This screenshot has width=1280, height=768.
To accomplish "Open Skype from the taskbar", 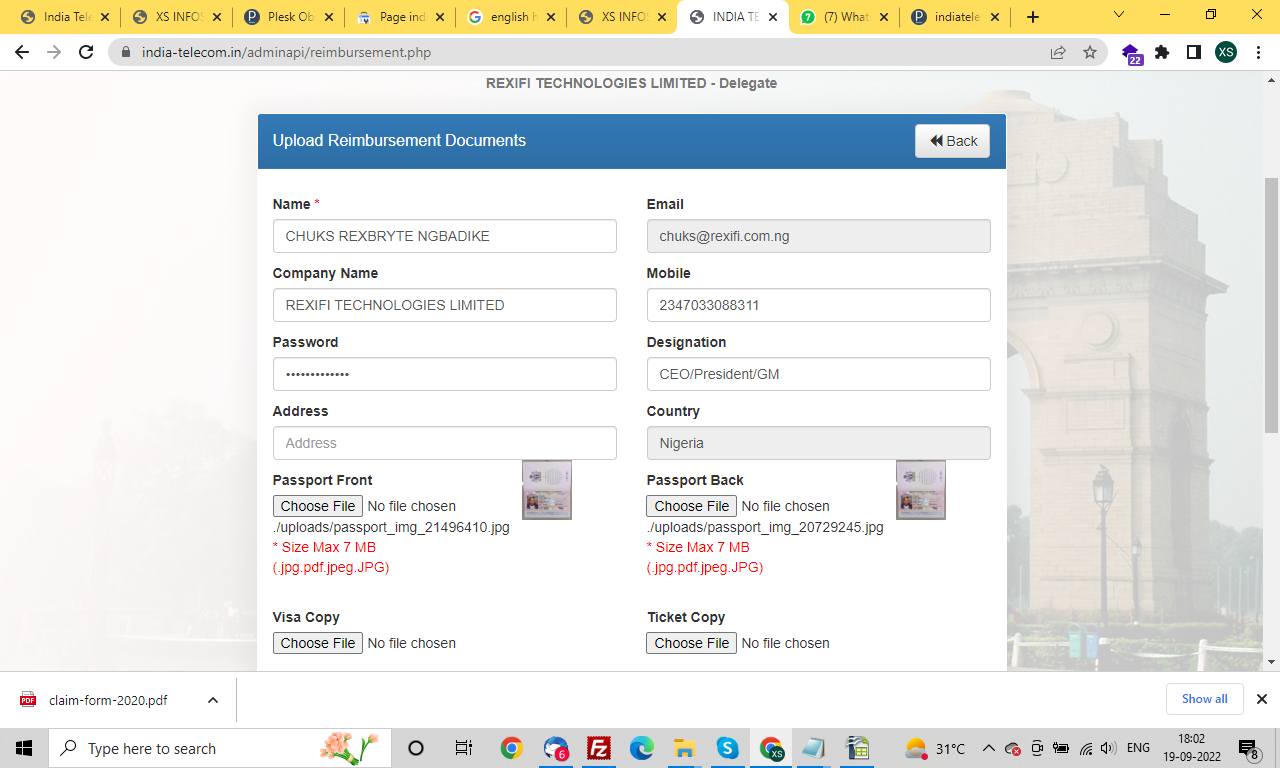I will click(x=727, y=748).
